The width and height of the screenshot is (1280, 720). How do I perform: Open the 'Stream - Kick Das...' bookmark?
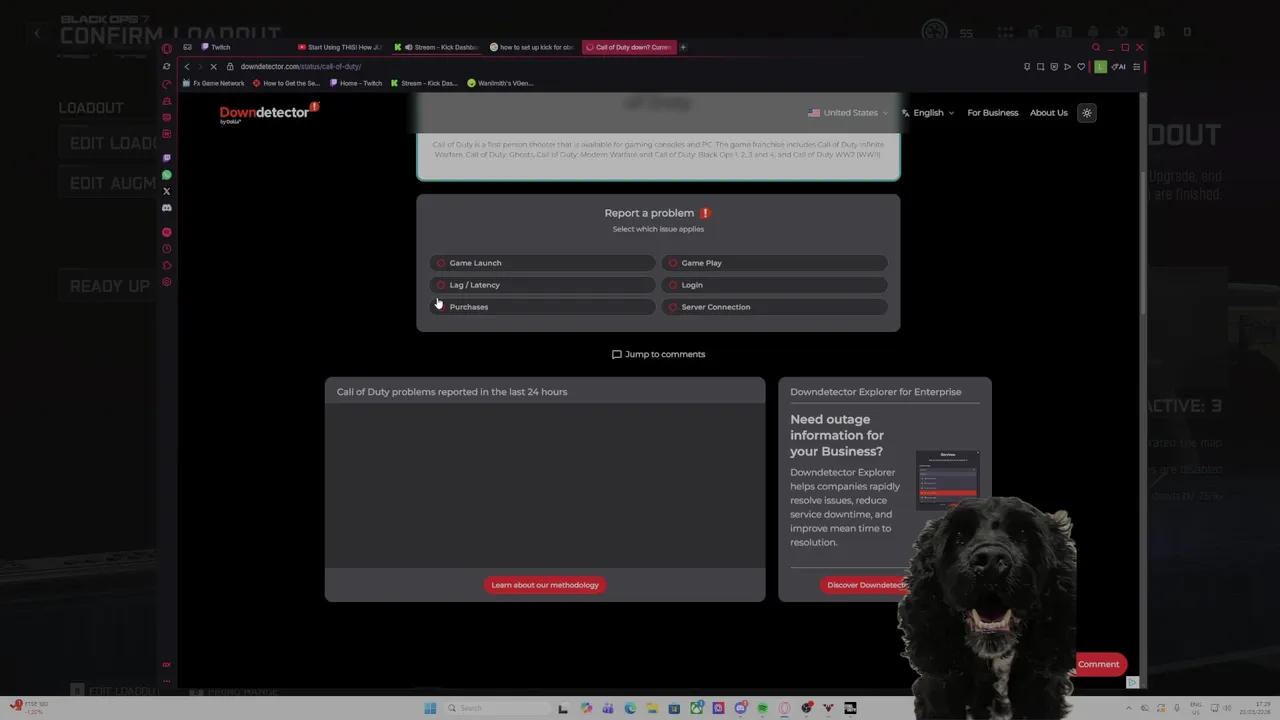click(424, 83)
